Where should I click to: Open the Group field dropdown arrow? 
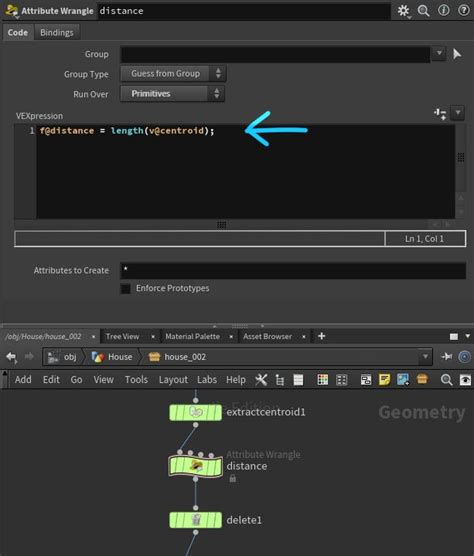coord(439,54)
